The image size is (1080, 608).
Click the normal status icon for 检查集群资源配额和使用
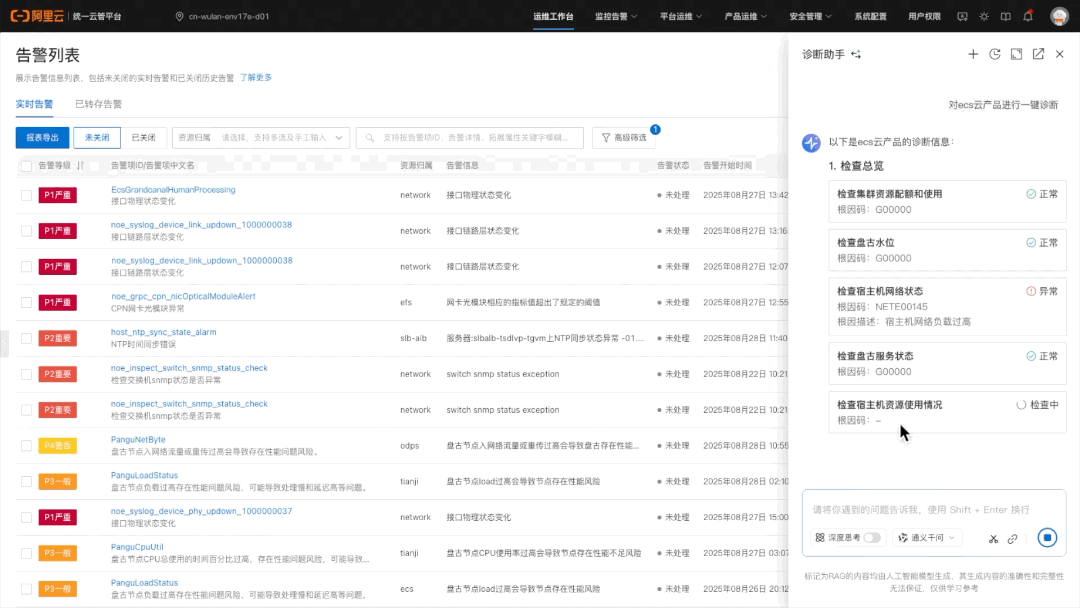(1030, 194)
